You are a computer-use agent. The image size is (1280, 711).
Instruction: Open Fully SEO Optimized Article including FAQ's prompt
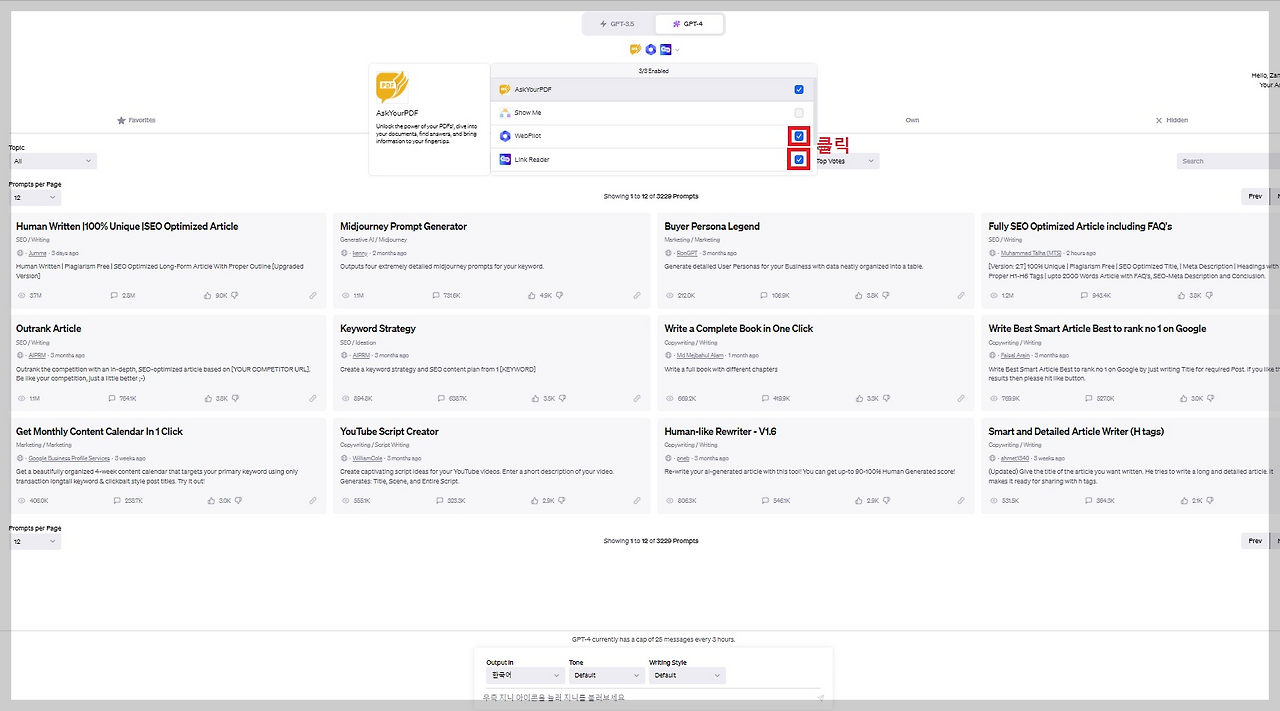(1080, 226)
